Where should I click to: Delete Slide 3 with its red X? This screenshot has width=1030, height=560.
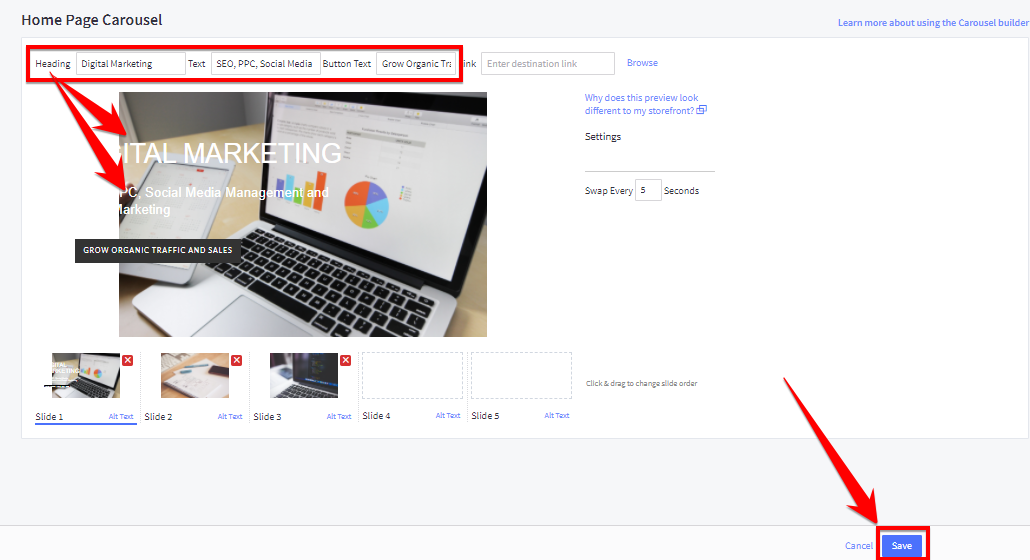346,360
